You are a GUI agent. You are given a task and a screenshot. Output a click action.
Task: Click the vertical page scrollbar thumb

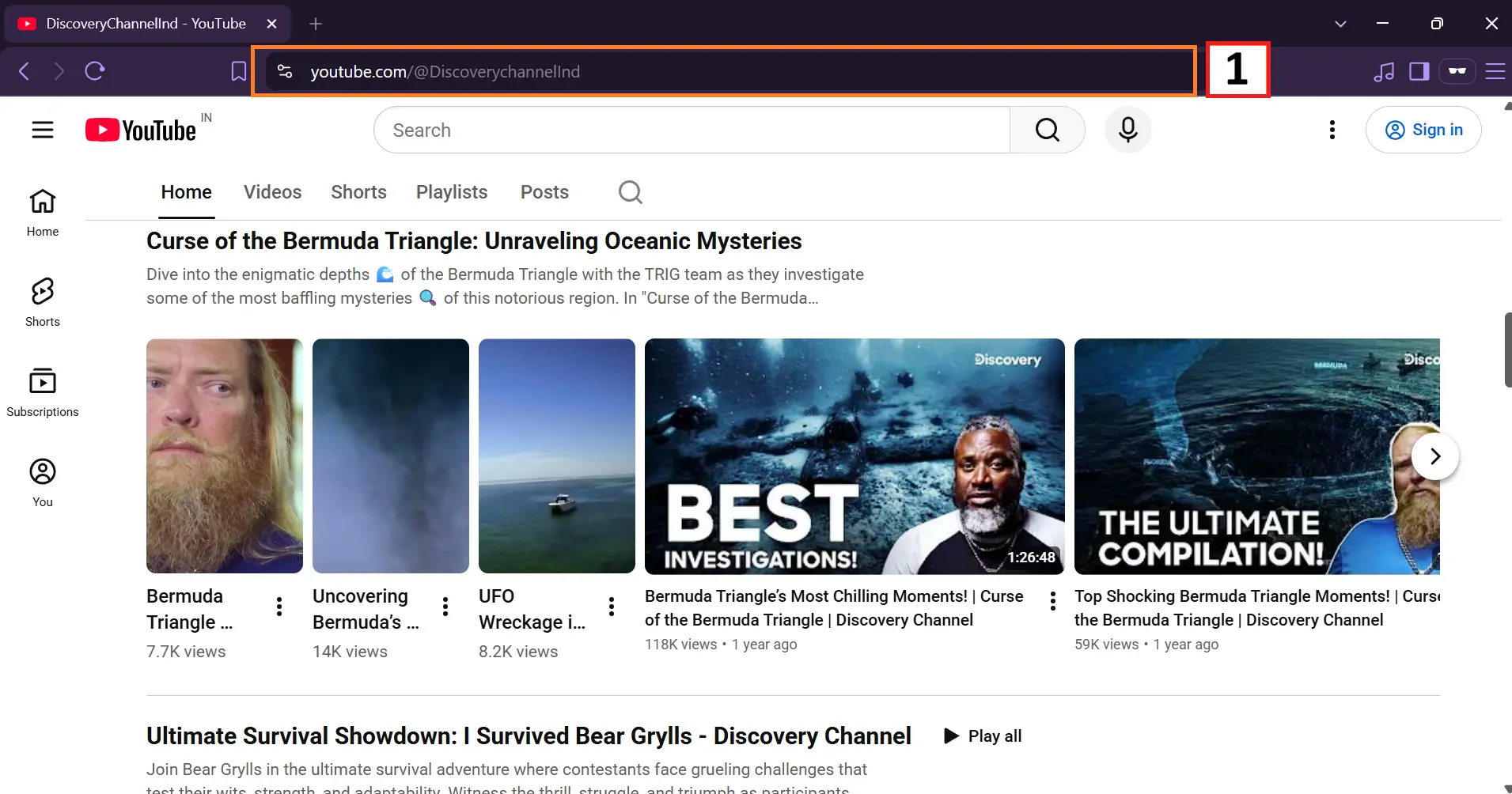click(1507, 350)
